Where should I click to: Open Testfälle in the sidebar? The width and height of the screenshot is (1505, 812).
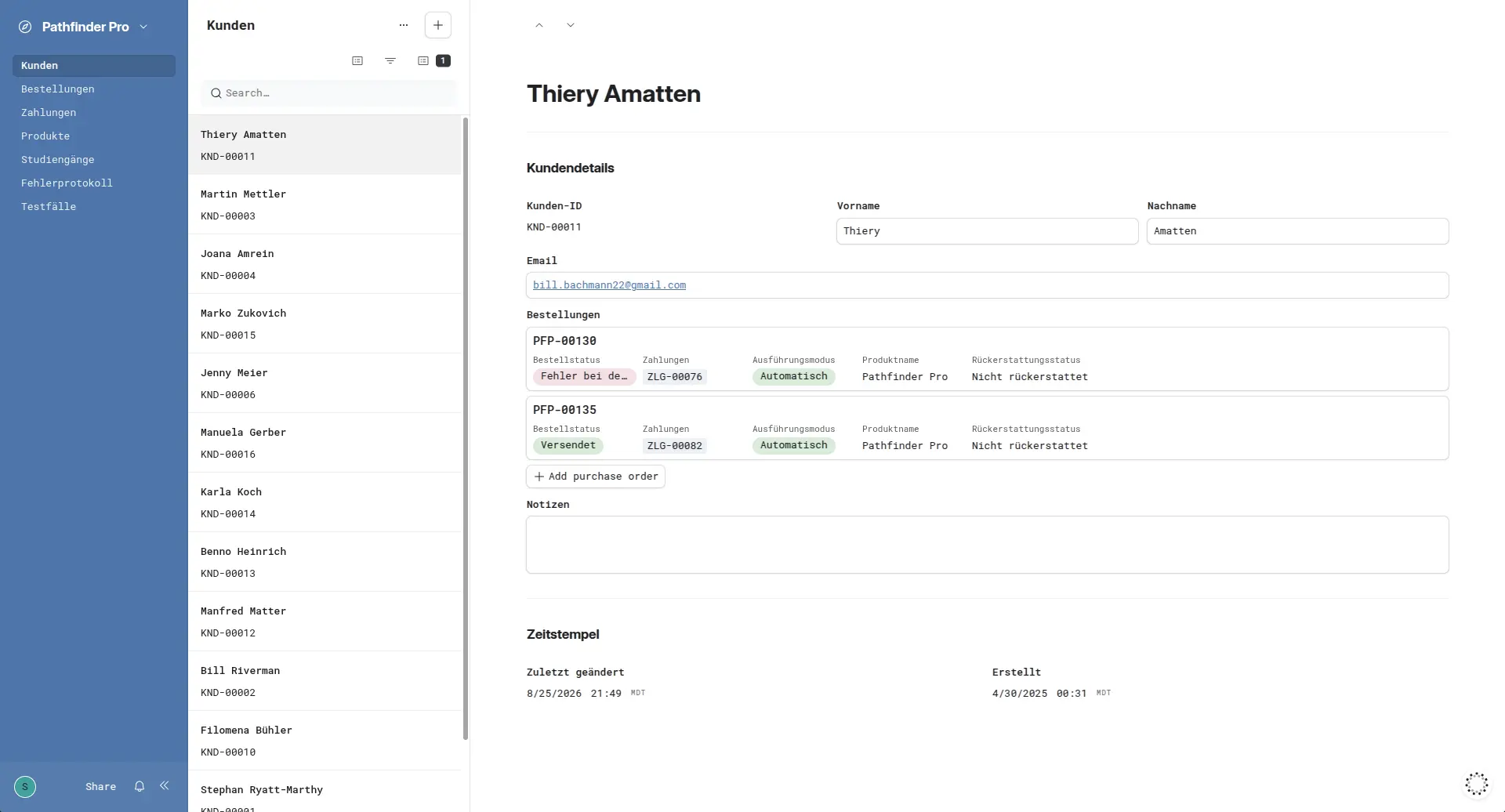[94, 207]
